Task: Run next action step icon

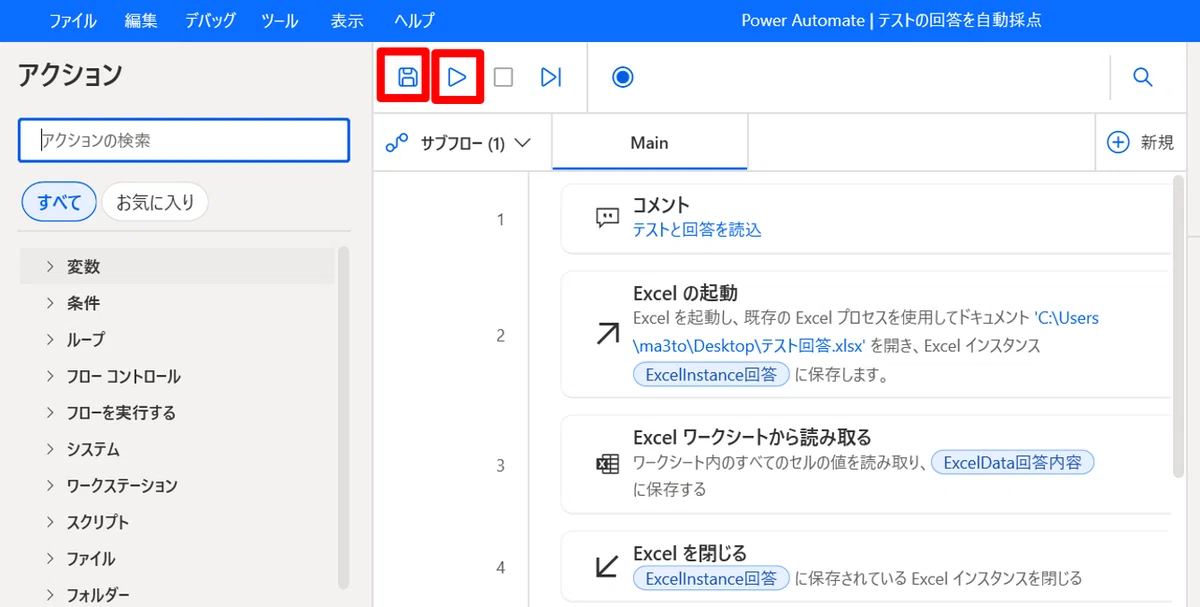Action: [x=551, y=77]
